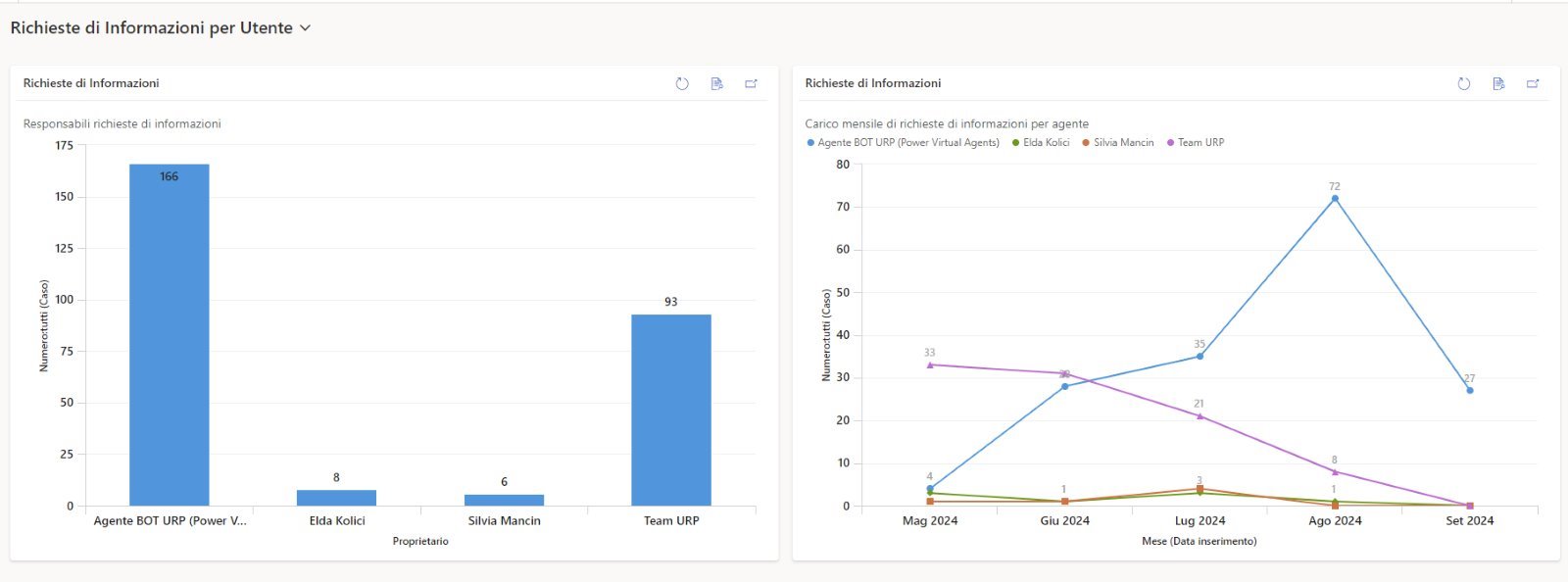The height and width of the screenshot is (582, 1568).
Task: View records for the right line chart
Action: coord(1498,84)
